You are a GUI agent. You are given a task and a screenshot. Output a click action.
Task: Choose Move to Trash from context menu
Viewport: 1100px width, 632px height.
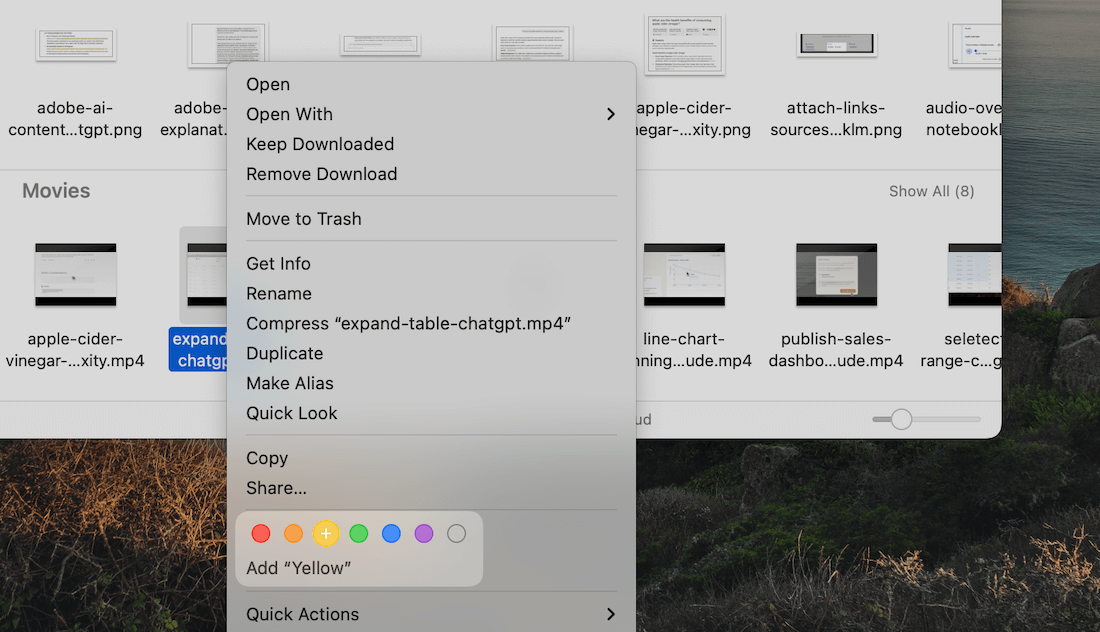tap(304, 219)
